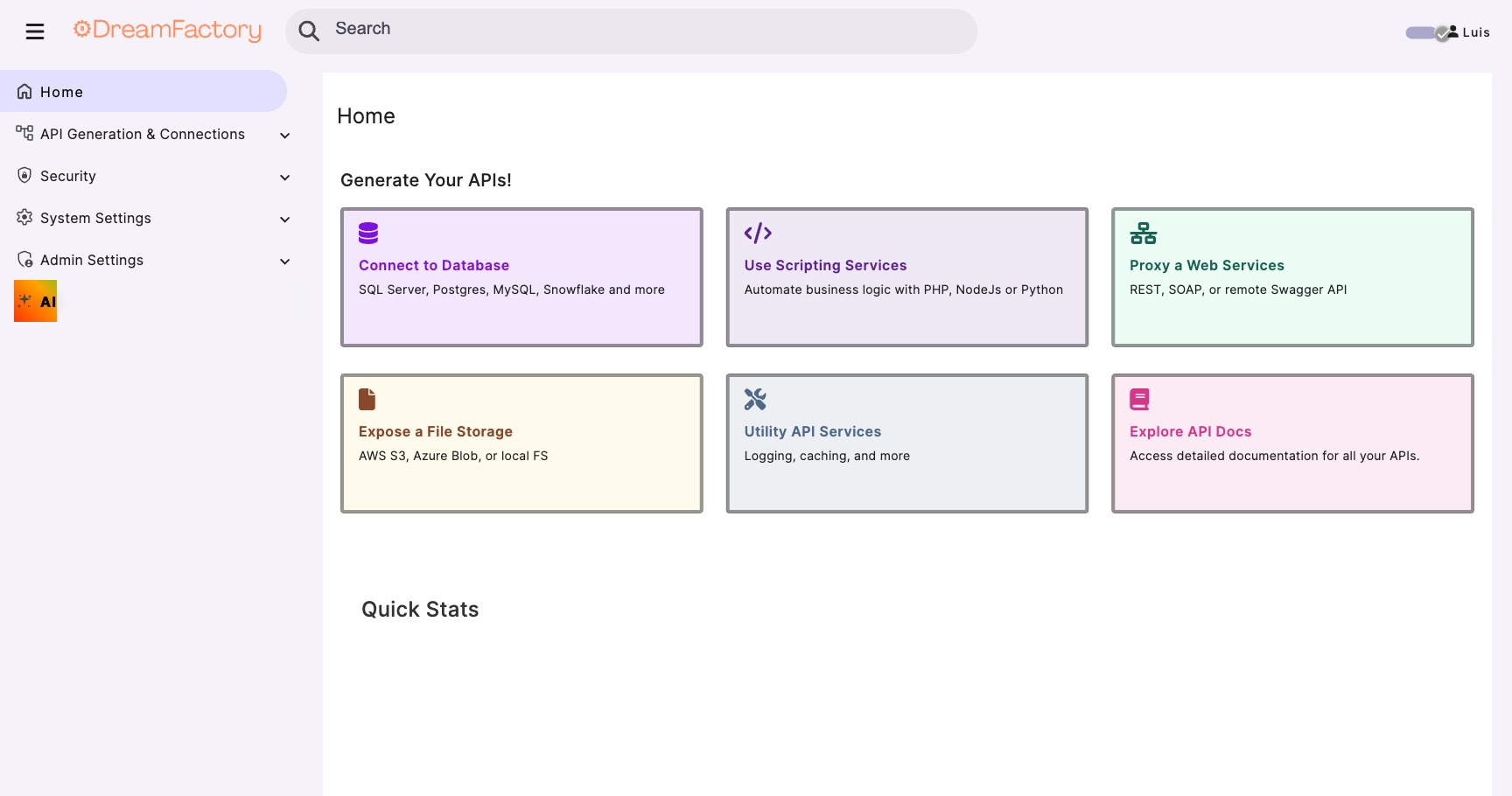1512x796 pixels.
Task: Open the Proxy a Web Services network icon
Action: pyautogui.click(x=1143, y=233)
